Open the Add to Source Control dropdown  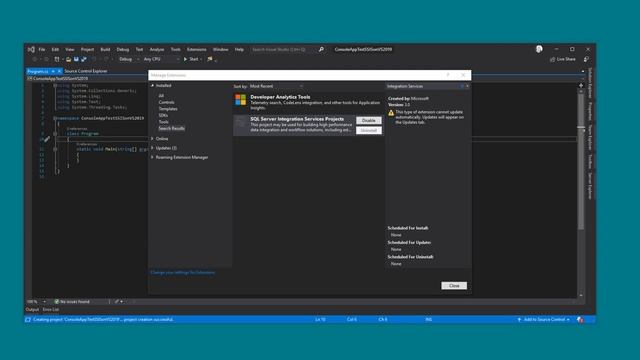544,320
